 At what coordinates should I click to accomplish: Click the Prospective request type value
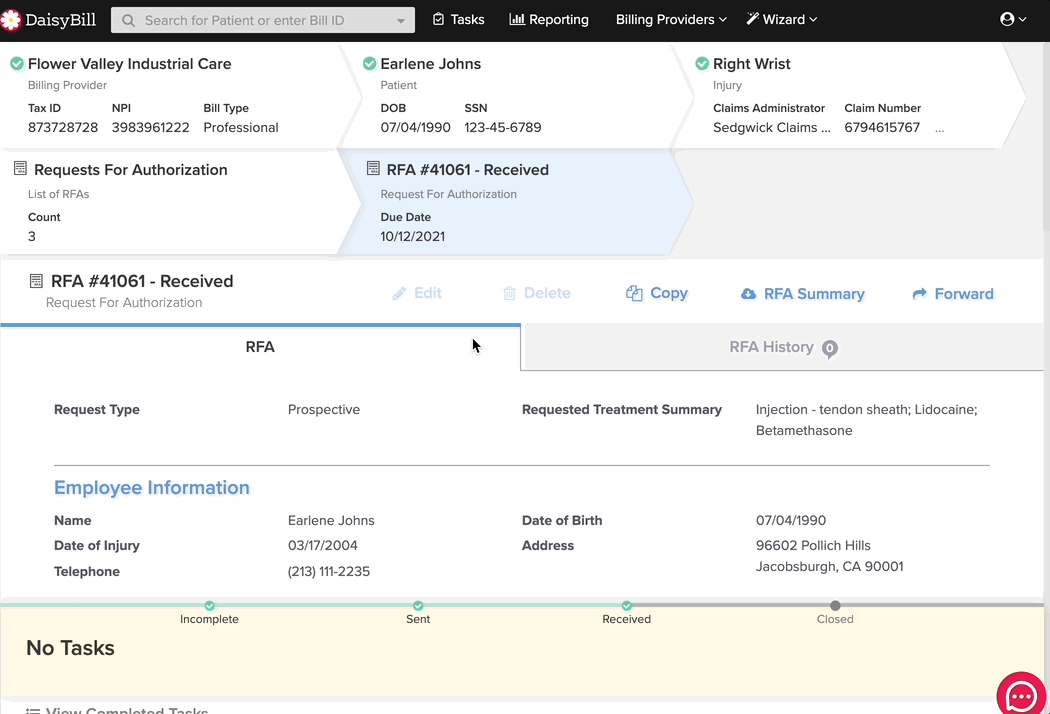coord(324,409)
